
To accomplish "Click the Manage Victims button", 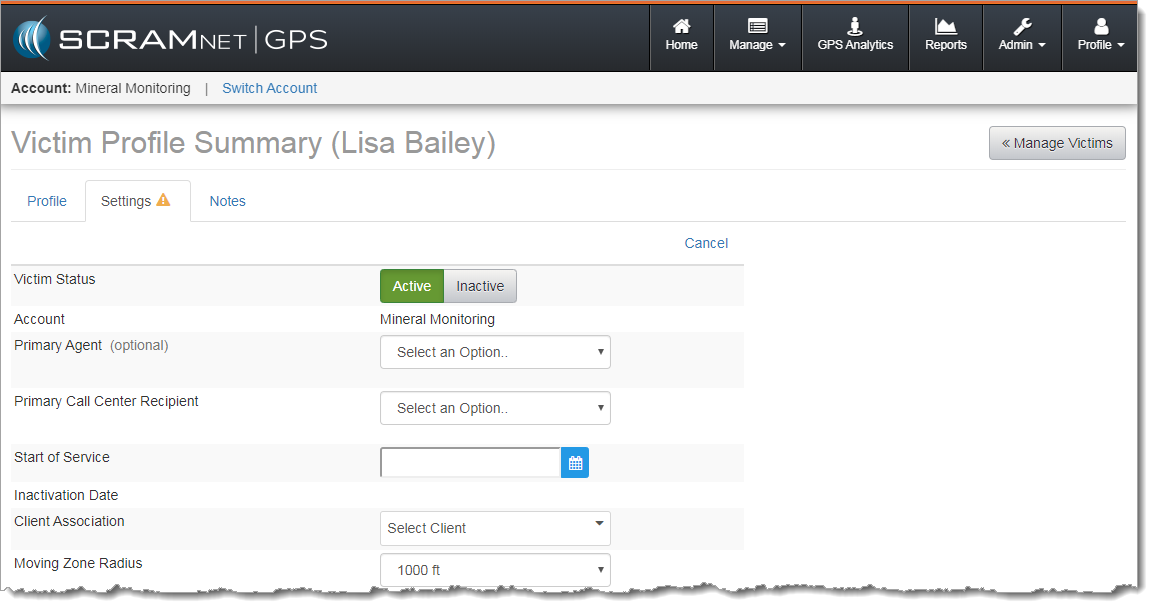I will point(1057,143).
